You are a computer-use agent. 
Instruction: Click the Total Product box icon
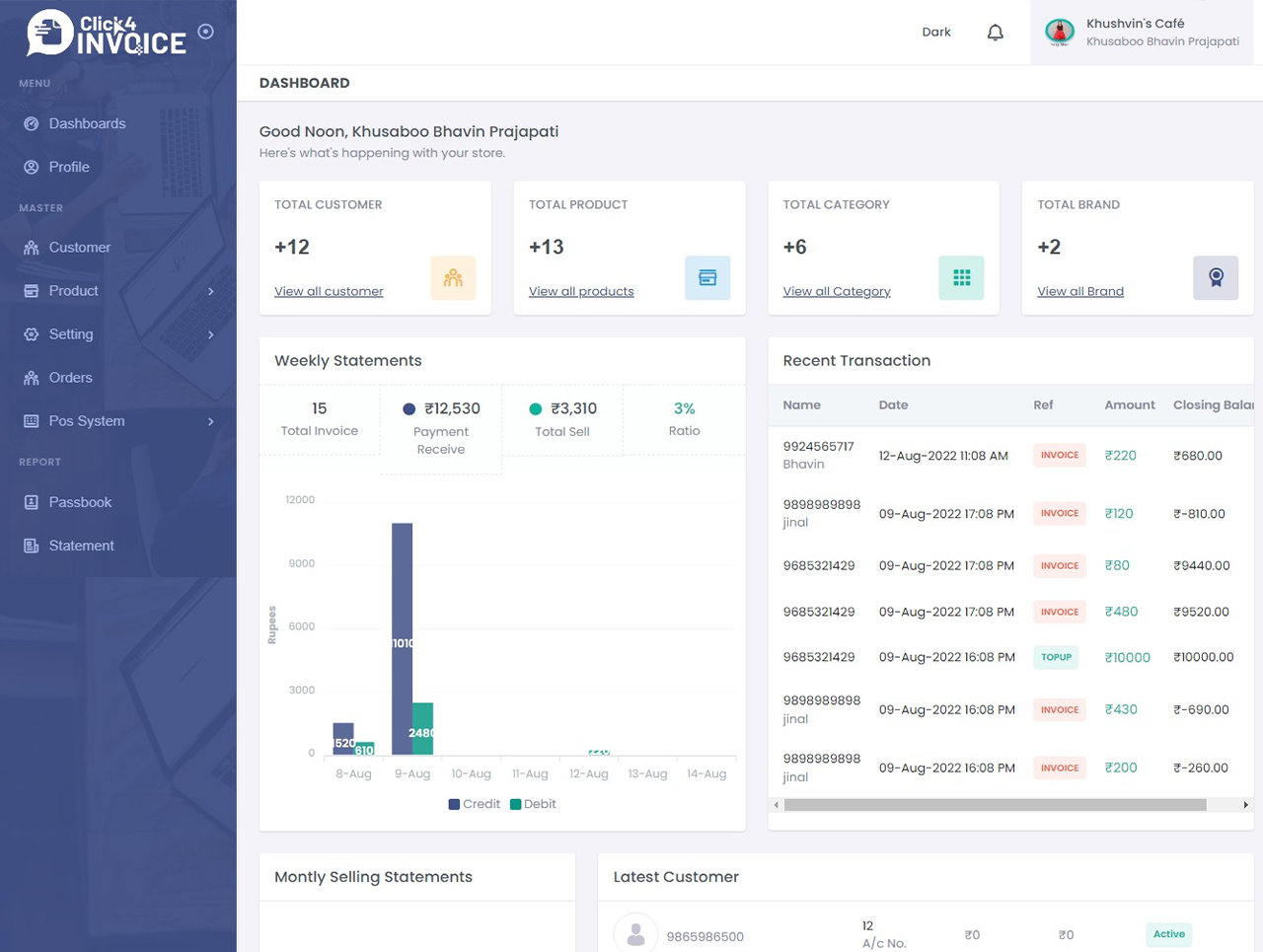pyautogui.click(x=707, y=278)
